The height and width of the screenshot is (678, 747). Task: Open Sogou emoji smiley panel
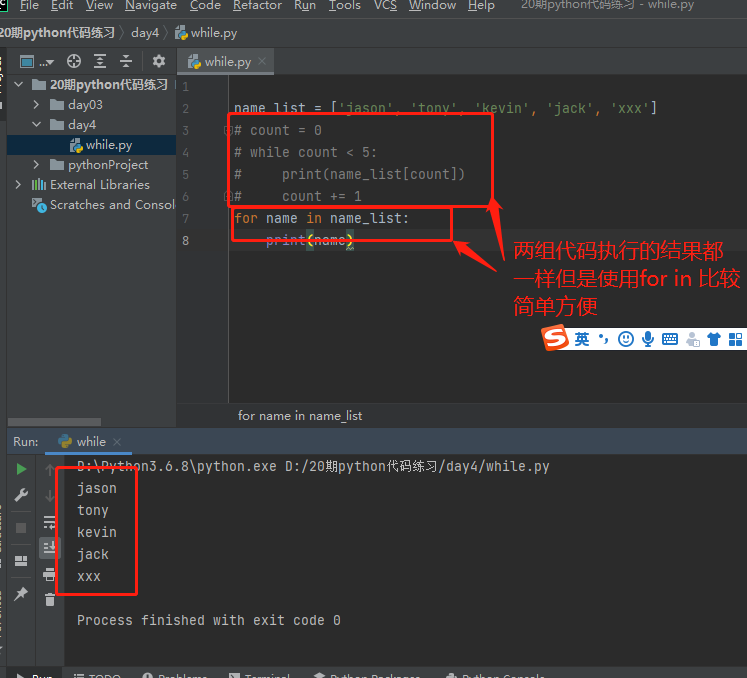point(626,339)
